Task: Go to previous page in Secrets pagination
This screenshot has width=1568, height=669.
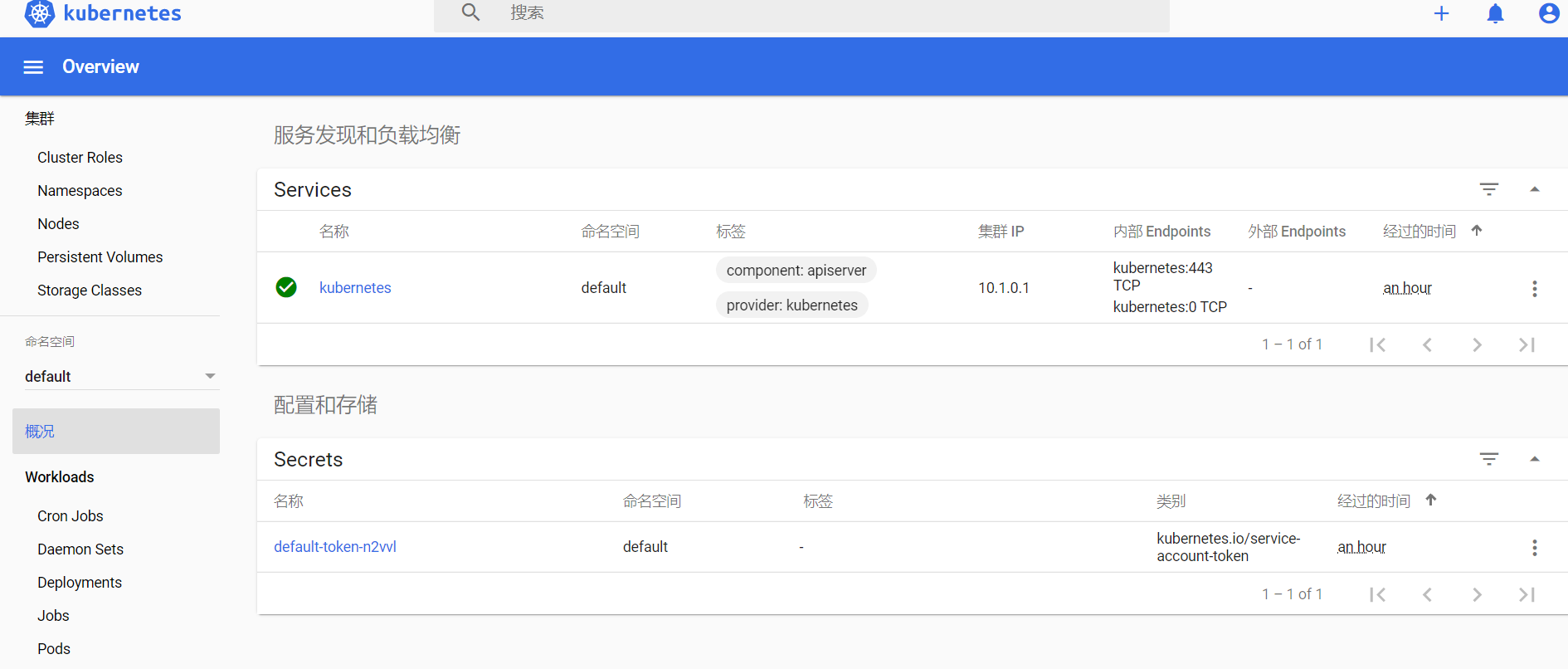Action: [1427, 594]
